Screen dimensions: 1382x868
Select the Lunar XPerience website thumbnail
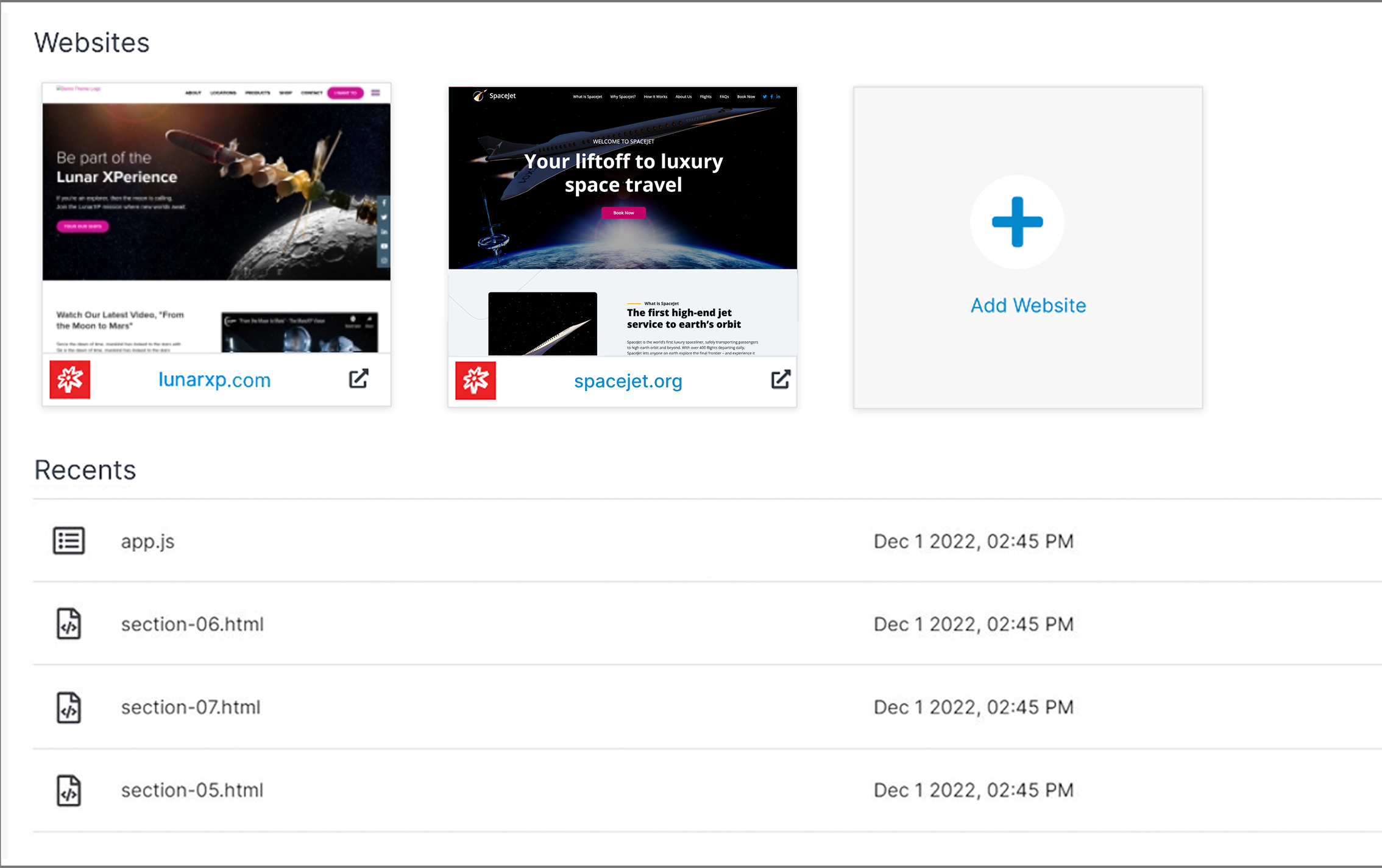pyautogui.click(x=216, y=218)
